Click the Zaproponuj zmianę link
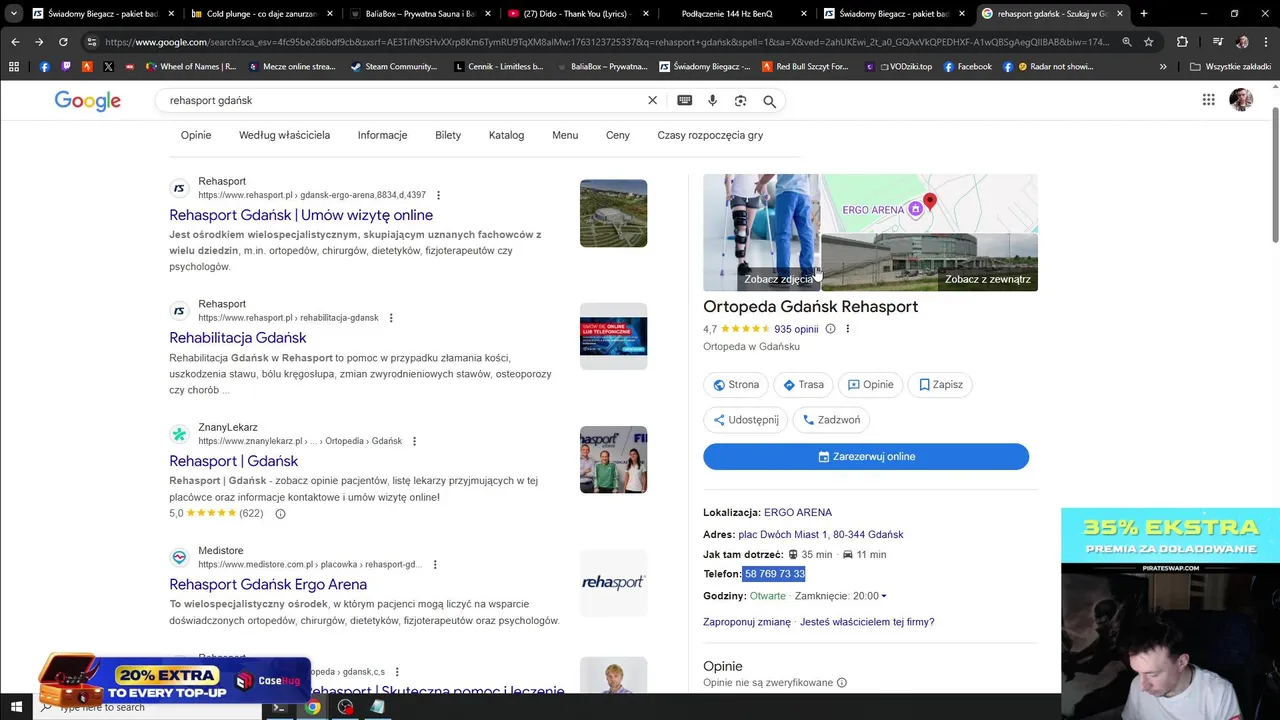Image resolution: width=1280 pixels, height=720 pixels. 747,622
